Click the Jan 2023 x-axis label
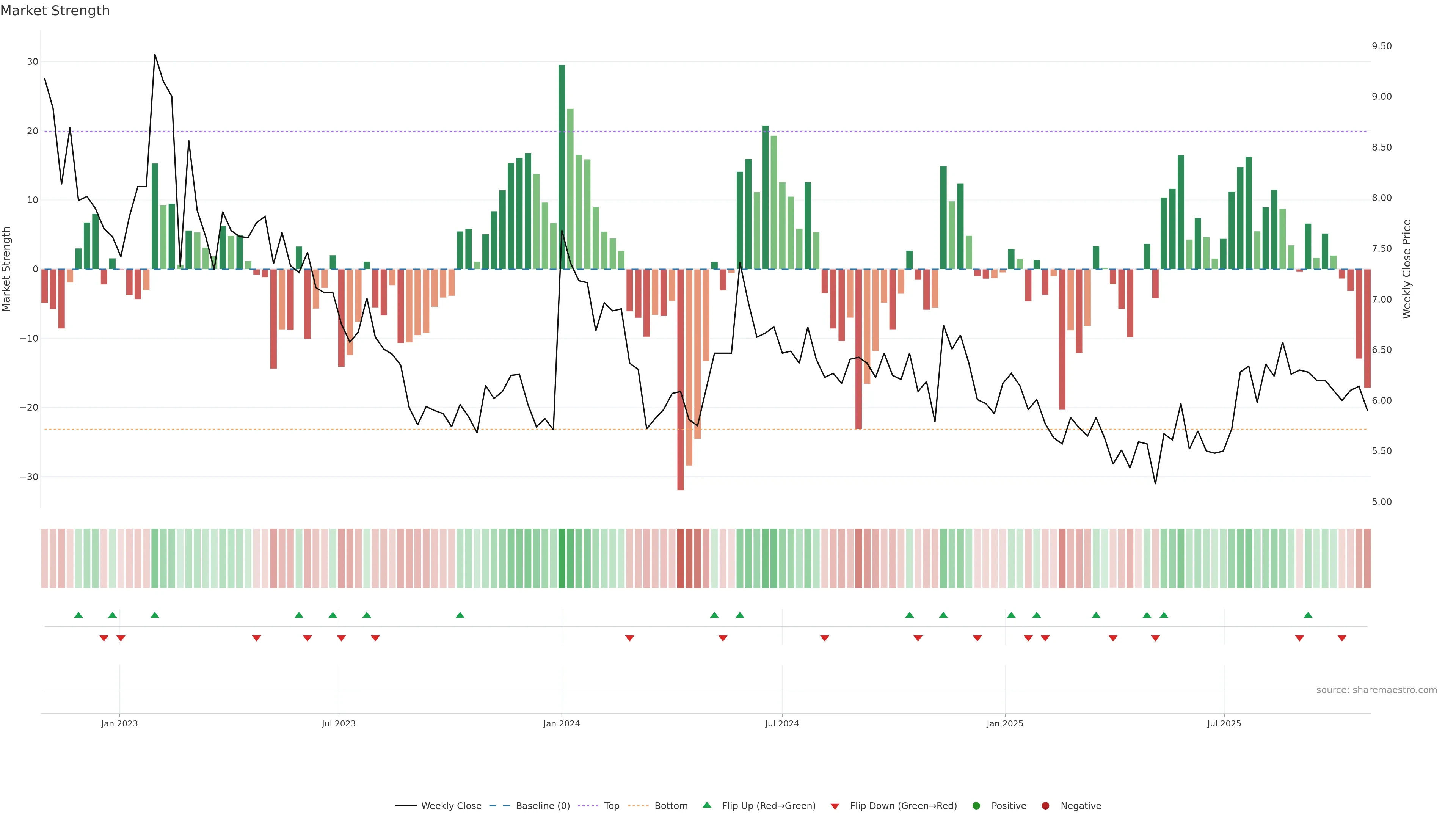Screen dimensions: 1456x819 (x=119, y=723)
